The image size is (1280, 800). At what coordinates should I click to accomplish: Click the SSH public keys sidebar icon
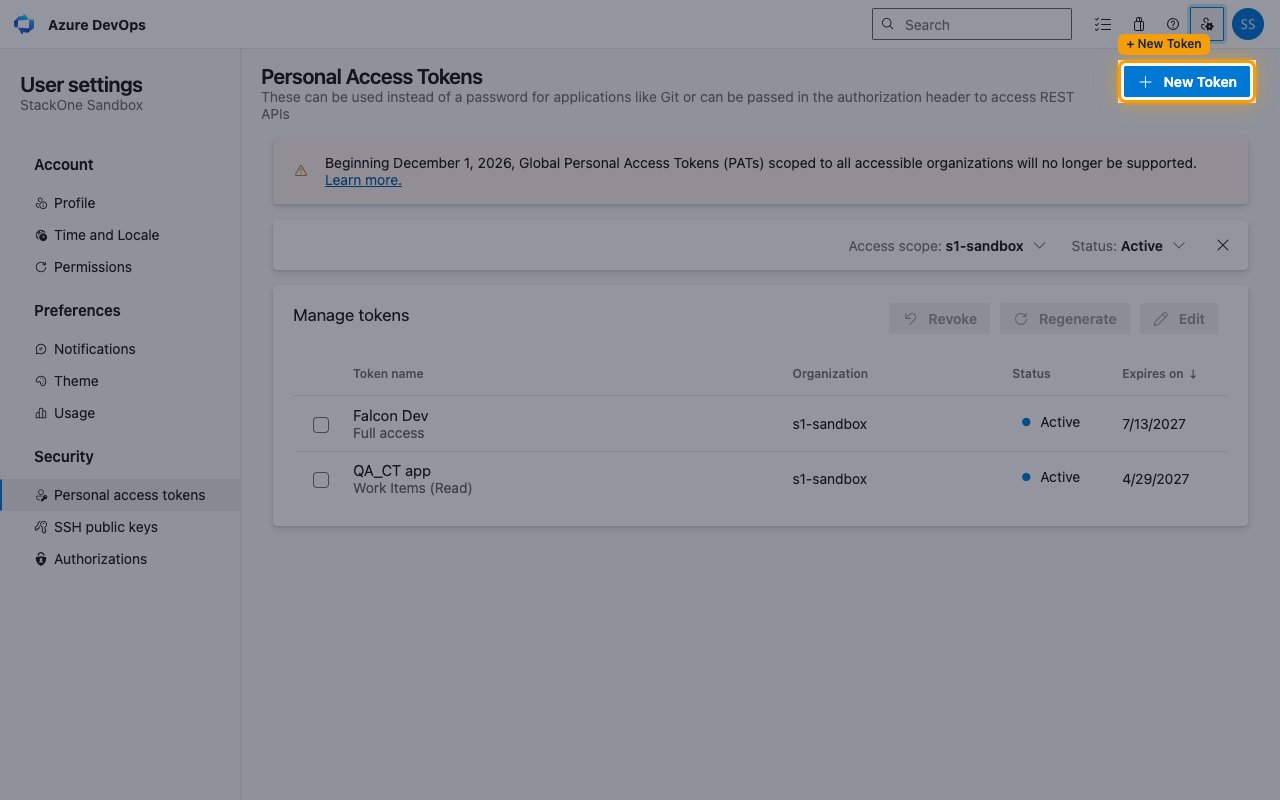point(41,527)
